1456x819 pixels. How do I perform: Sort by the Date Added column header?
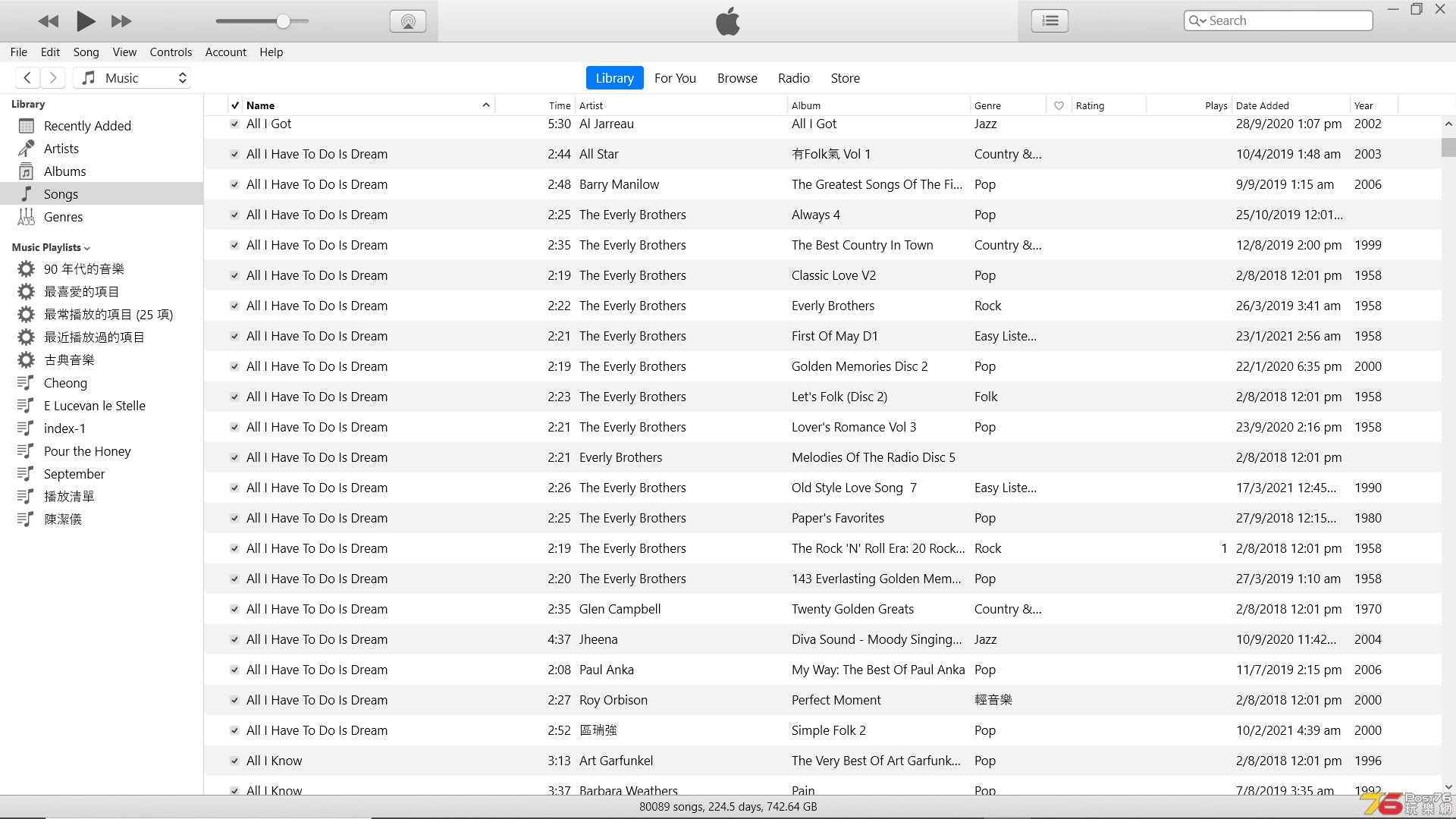coord(1291,105)
